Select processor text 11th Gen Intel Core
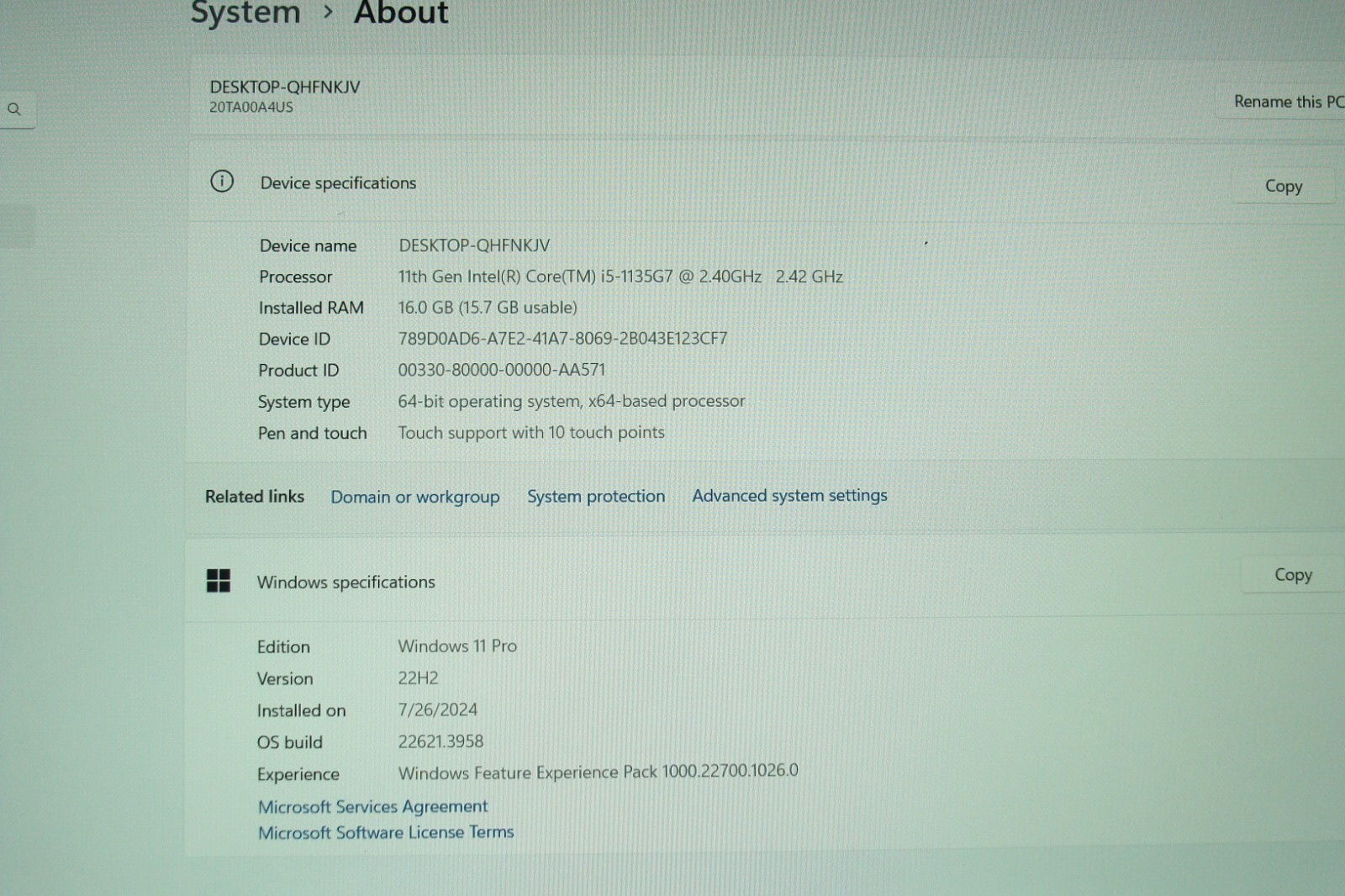The width and height of the screenshot is (1345, 896). 620,277
